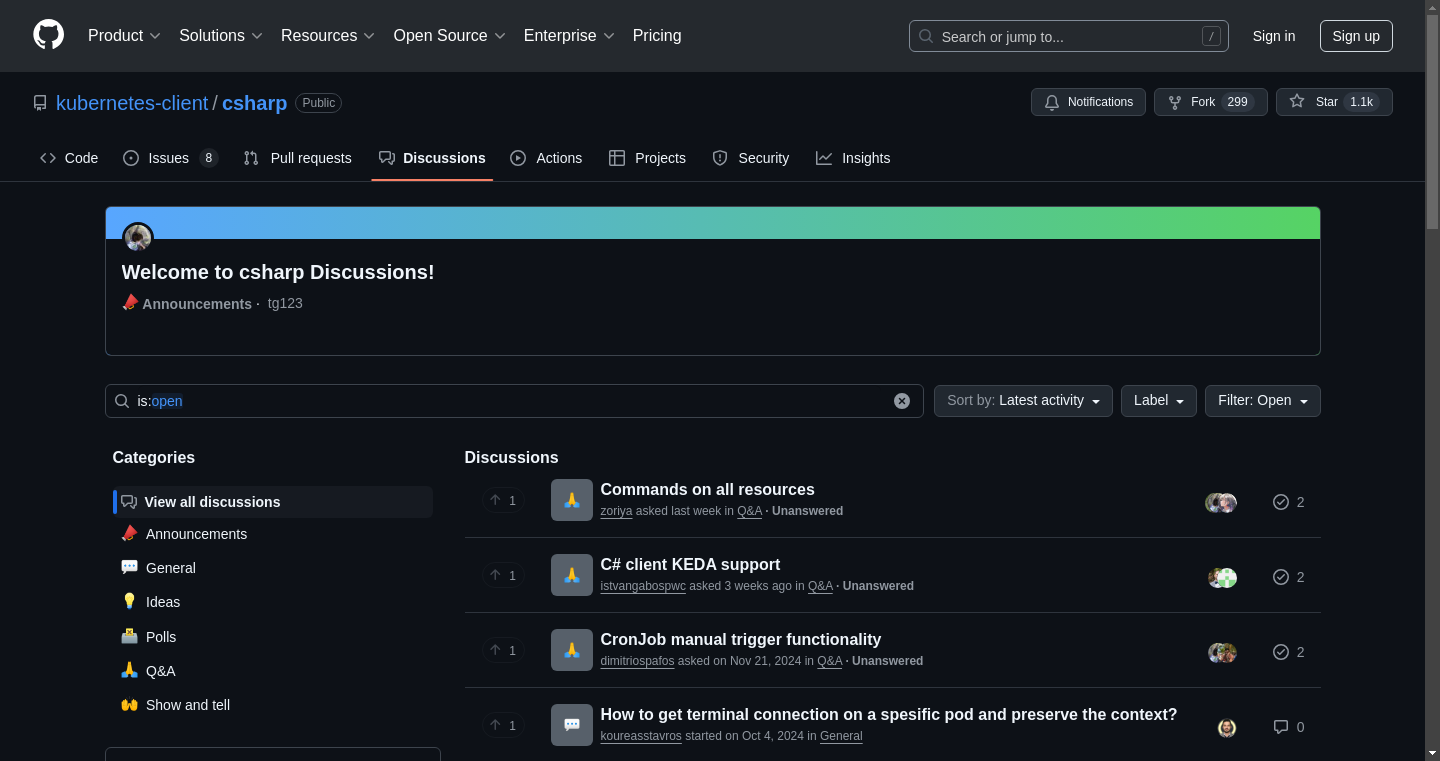Image resolution: width=1440 pixels, height=761 pixels.
Task: Open answer count on CronJob manual trigger
Action: [1288, 652]
